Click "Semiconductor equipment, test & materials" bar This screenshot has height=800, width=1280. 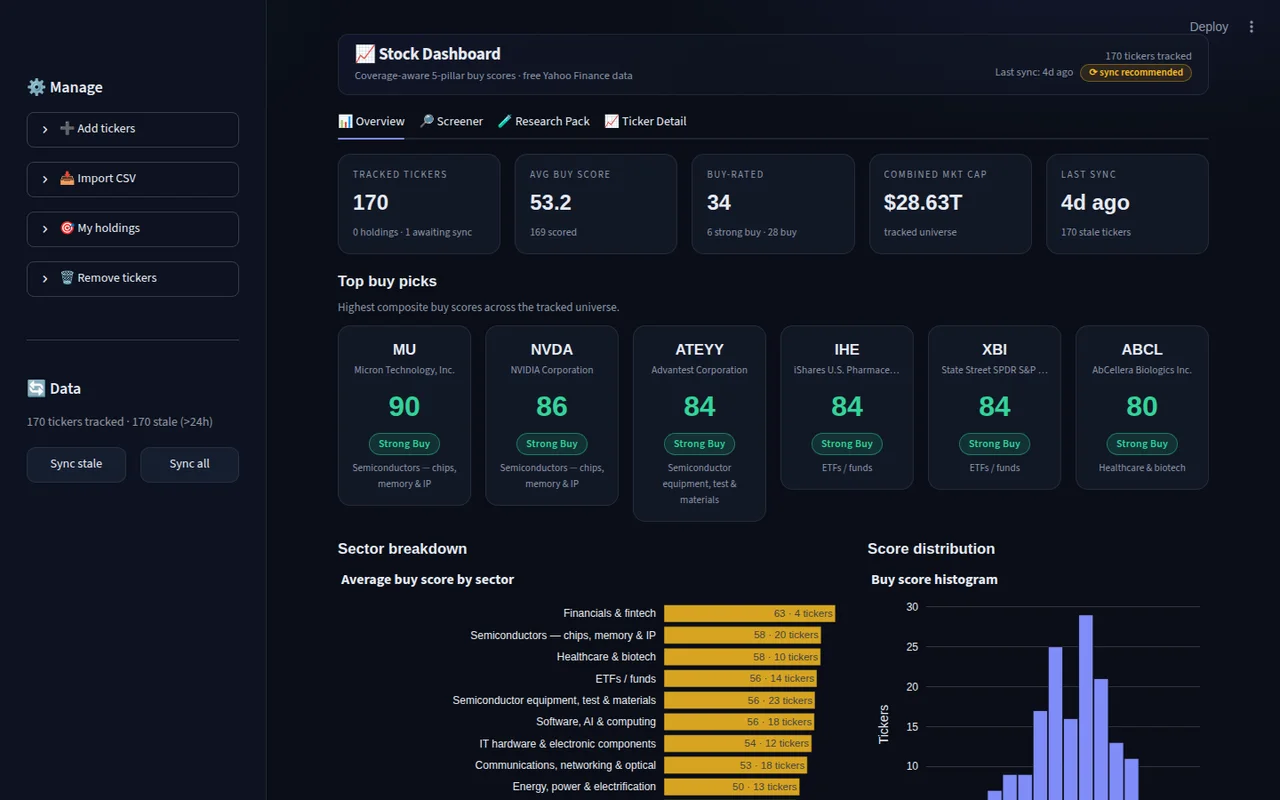point(739,700)
